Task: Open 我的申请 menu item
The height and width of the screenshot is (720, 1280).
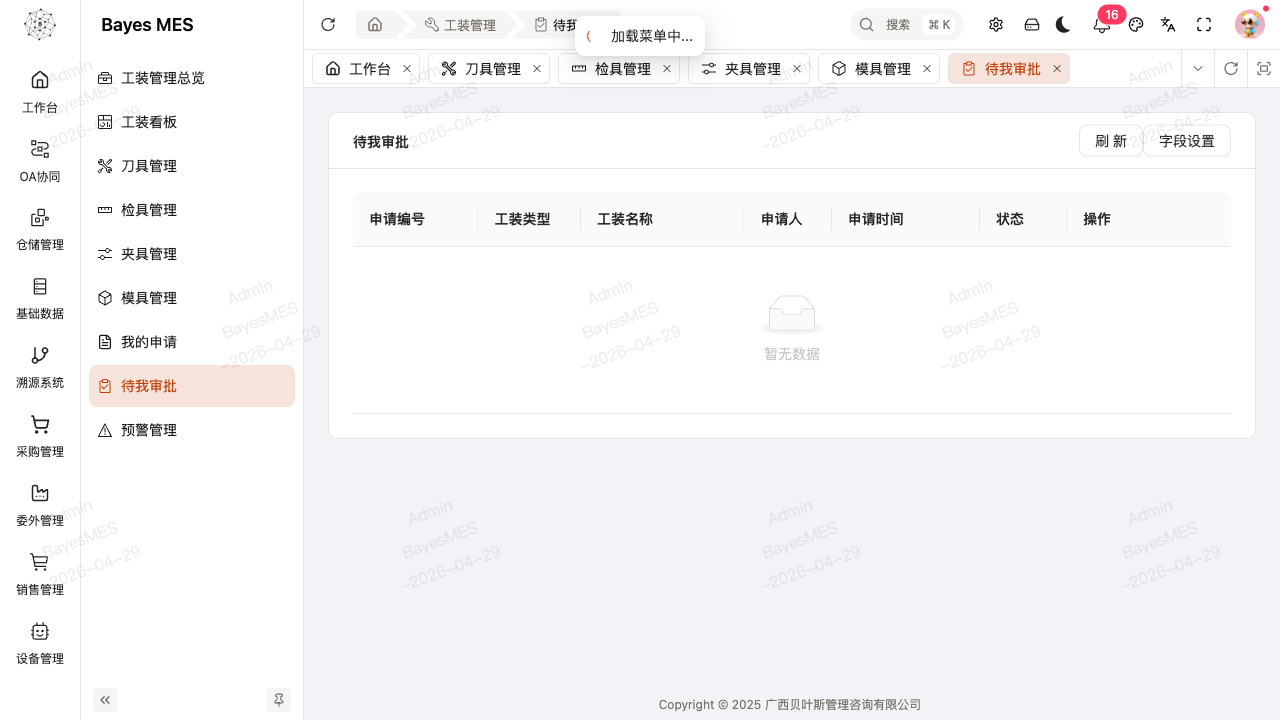Action: pos(192,342)
